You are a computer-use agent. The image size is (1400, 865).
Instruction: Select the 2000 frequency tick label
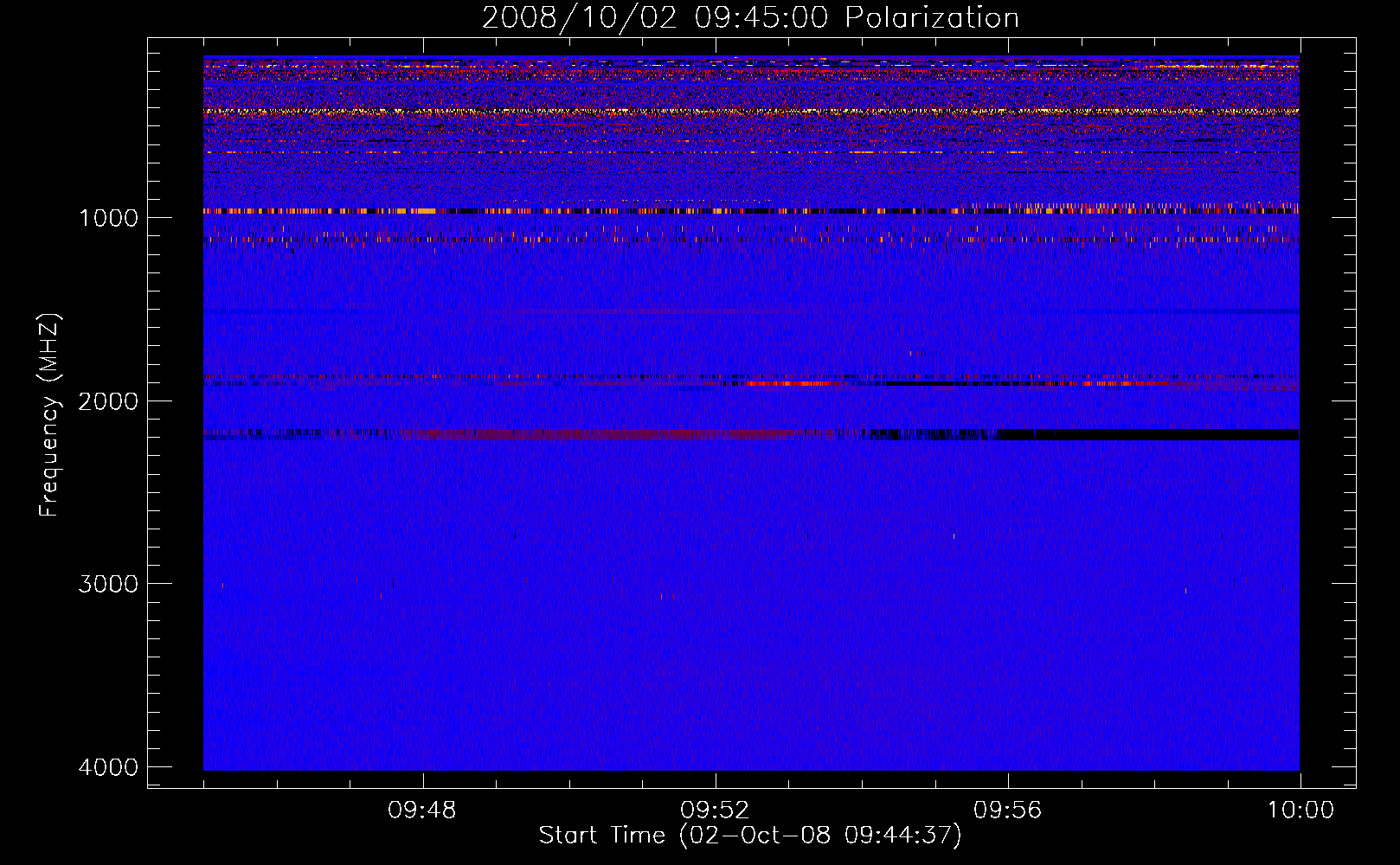[108, 400]
